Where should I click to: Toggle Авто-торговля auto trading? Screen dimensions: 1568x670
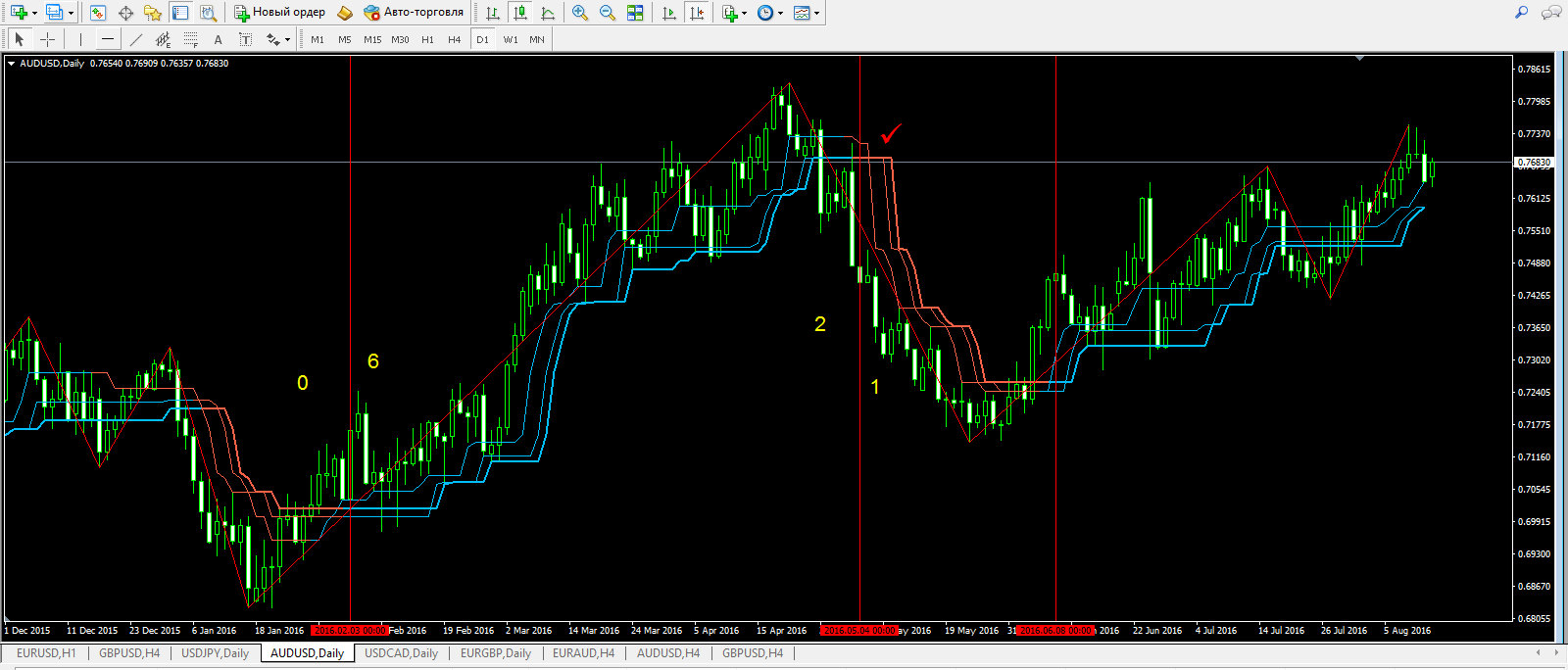pyautogui.click(x=413, y=13)
